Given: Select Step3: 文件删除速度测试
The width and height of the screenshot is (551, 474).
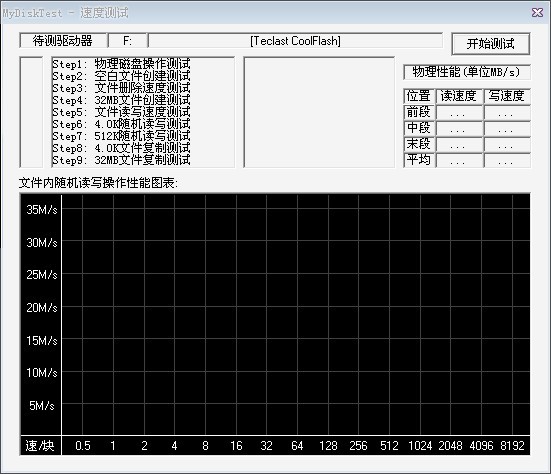Looking at the screenshot, I should [122, 88].
